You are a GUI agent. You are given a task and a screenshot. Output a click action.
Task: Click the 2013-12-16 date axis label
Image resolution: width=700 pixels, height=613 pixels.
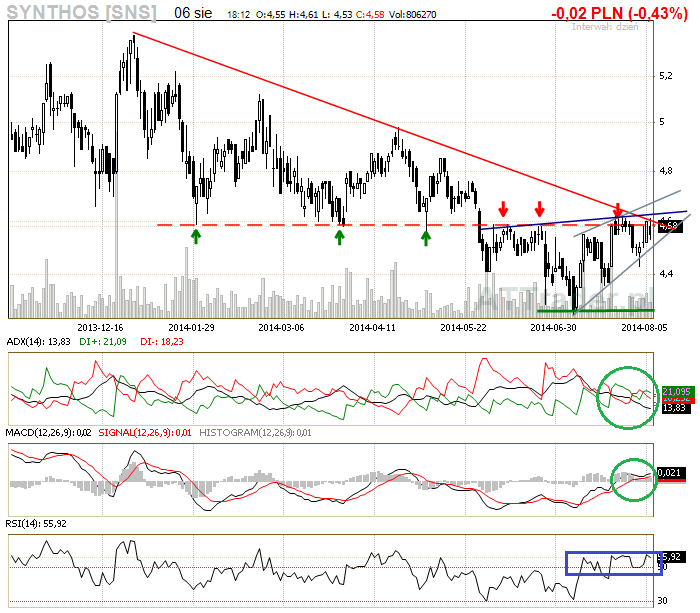(100, 328)
